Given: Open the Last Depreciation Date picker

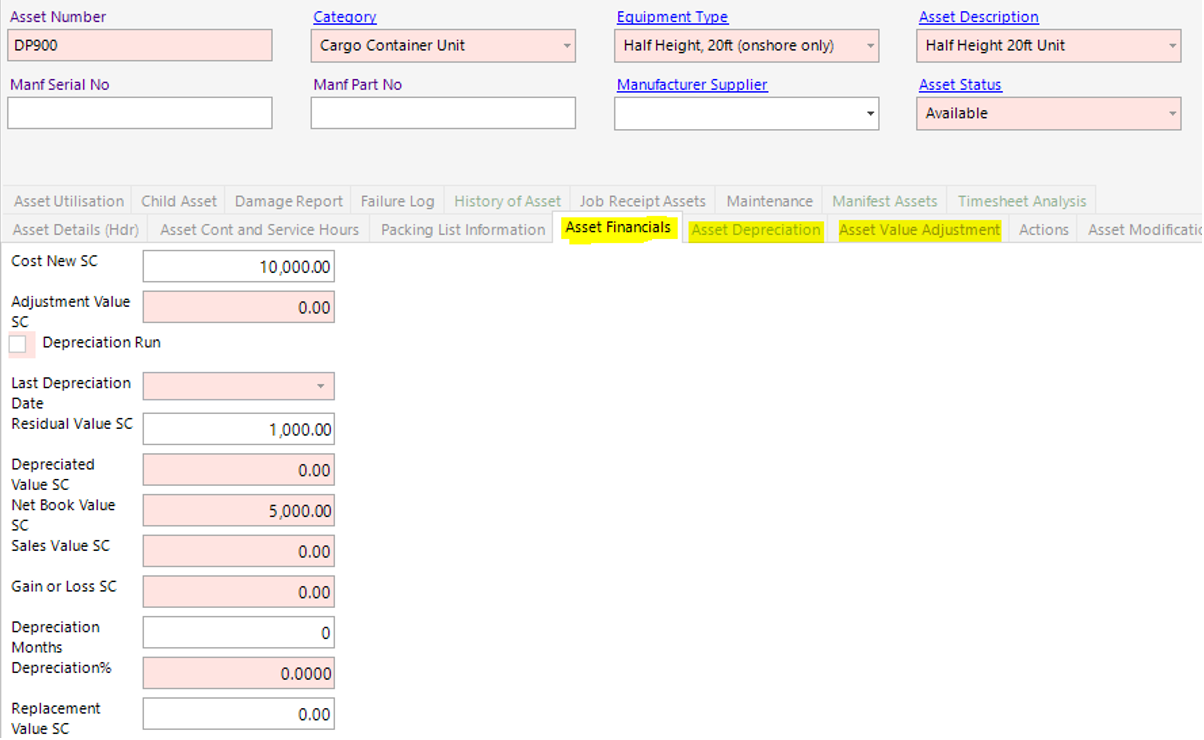Looking at the screenshot, I should click(x=322, y=386).
